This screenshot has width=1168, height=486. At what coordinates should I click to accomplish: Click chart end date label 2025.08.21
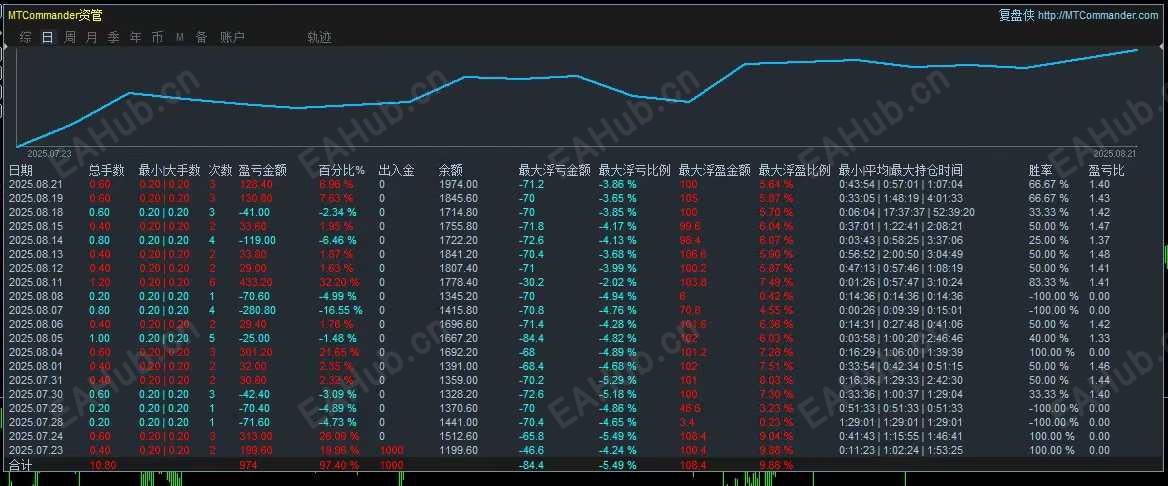click(1114, 153)
